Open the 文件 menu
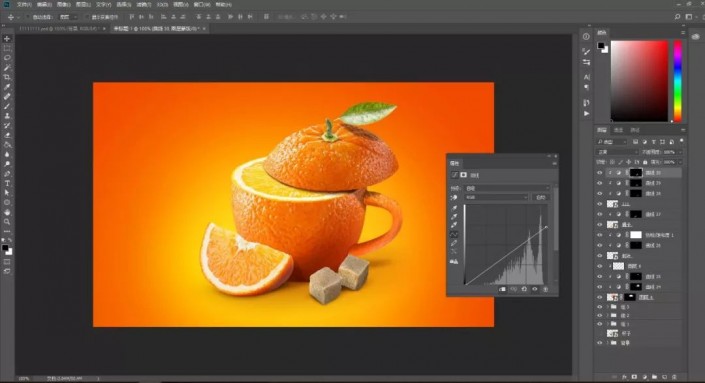The height and width of the screenshot is (383, 705). 24,4
